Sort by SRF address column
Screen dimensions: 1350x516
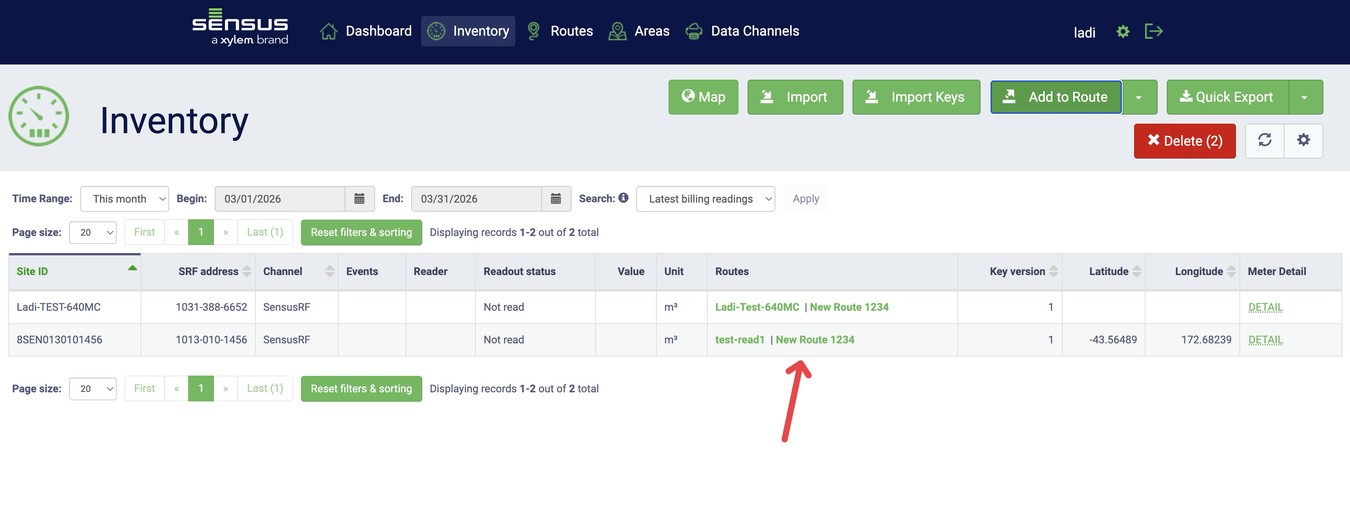pos(247,272)
